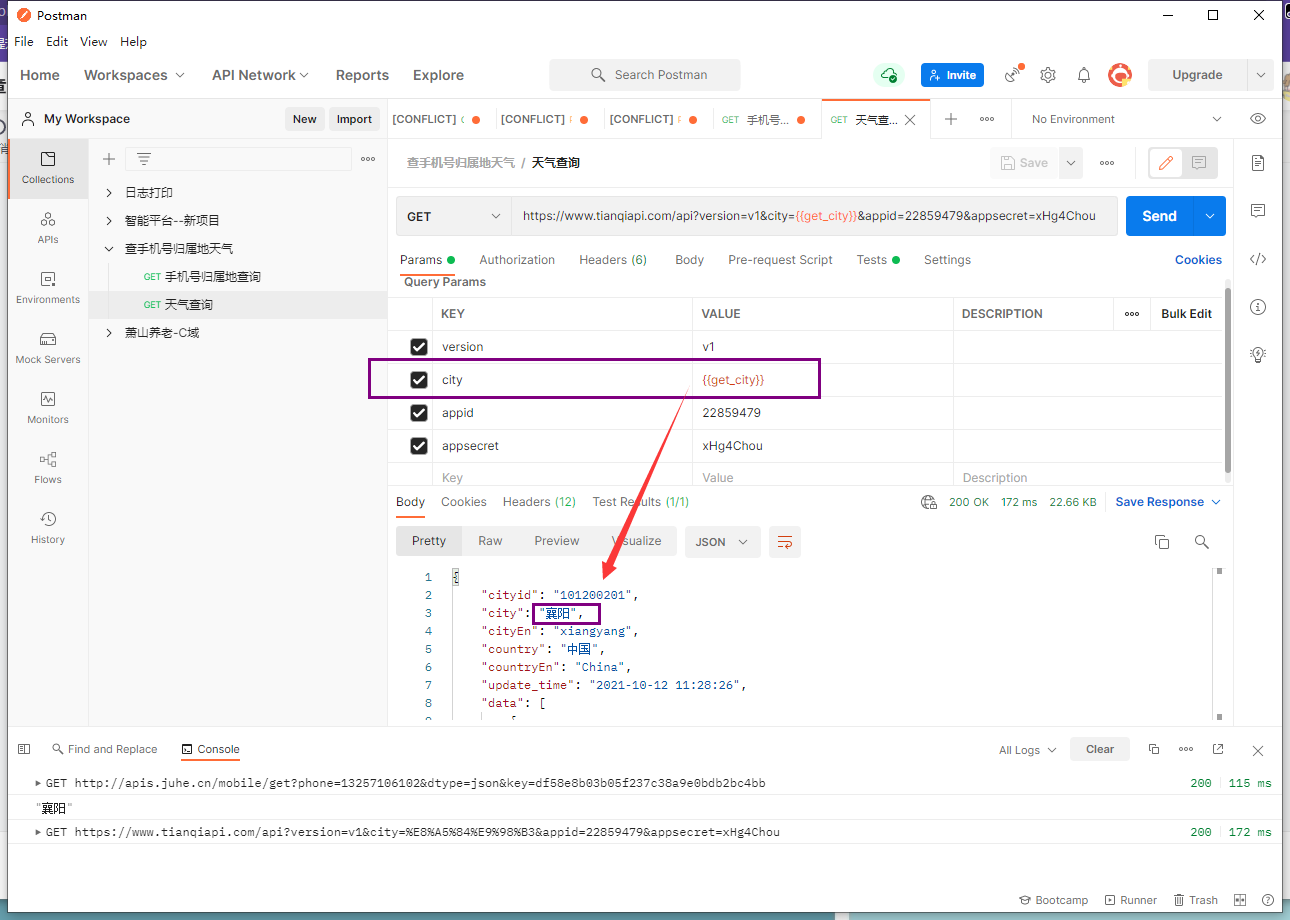The width and height of the screenshot is (1290, 920).
Task: Open Comments icon in right sidebar
Action: click(x=1258, y=211)
